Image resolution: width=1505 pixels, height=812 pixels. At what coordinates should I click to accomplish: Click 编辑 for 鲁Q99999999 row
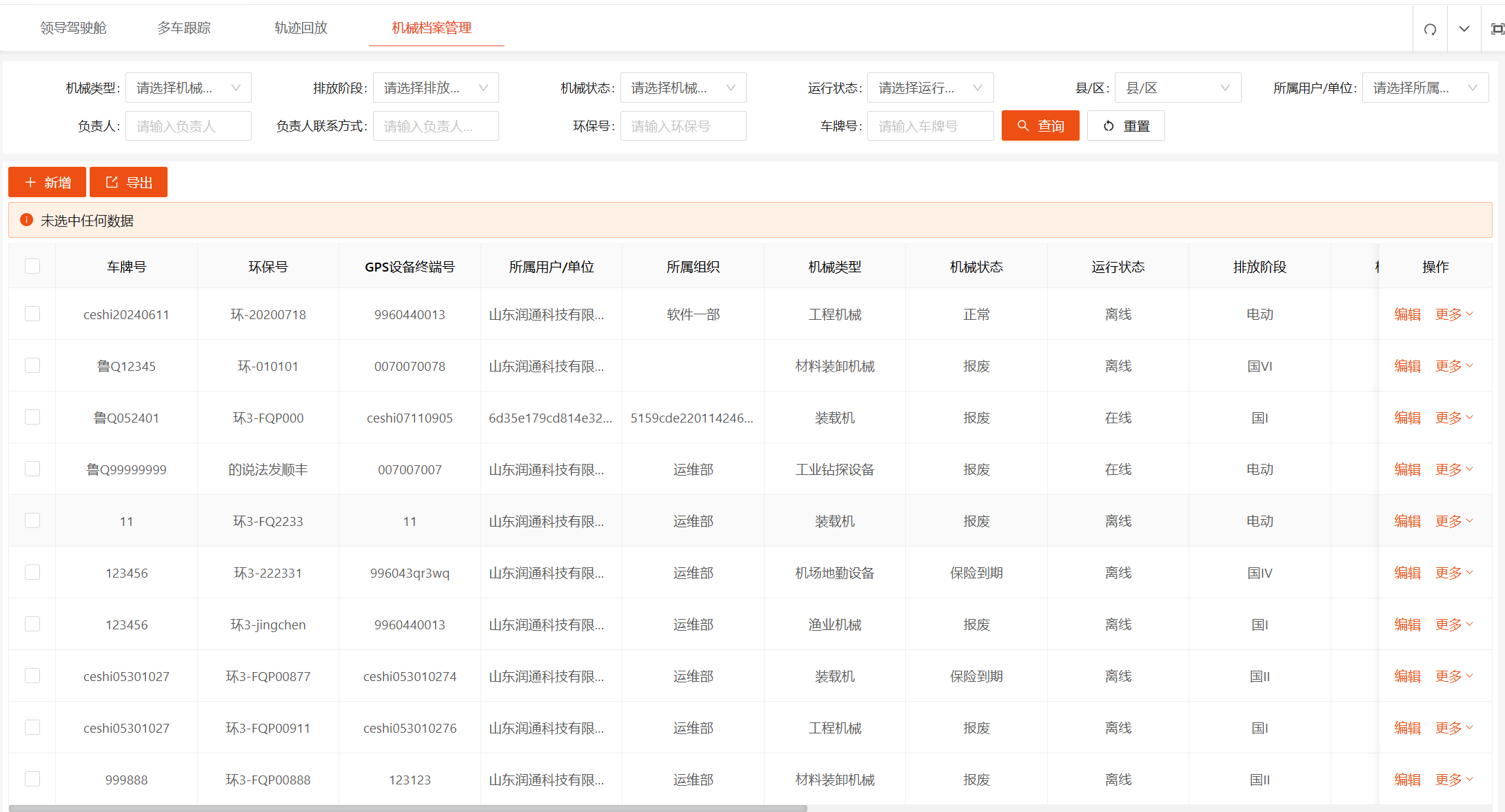click(1407, 469)
